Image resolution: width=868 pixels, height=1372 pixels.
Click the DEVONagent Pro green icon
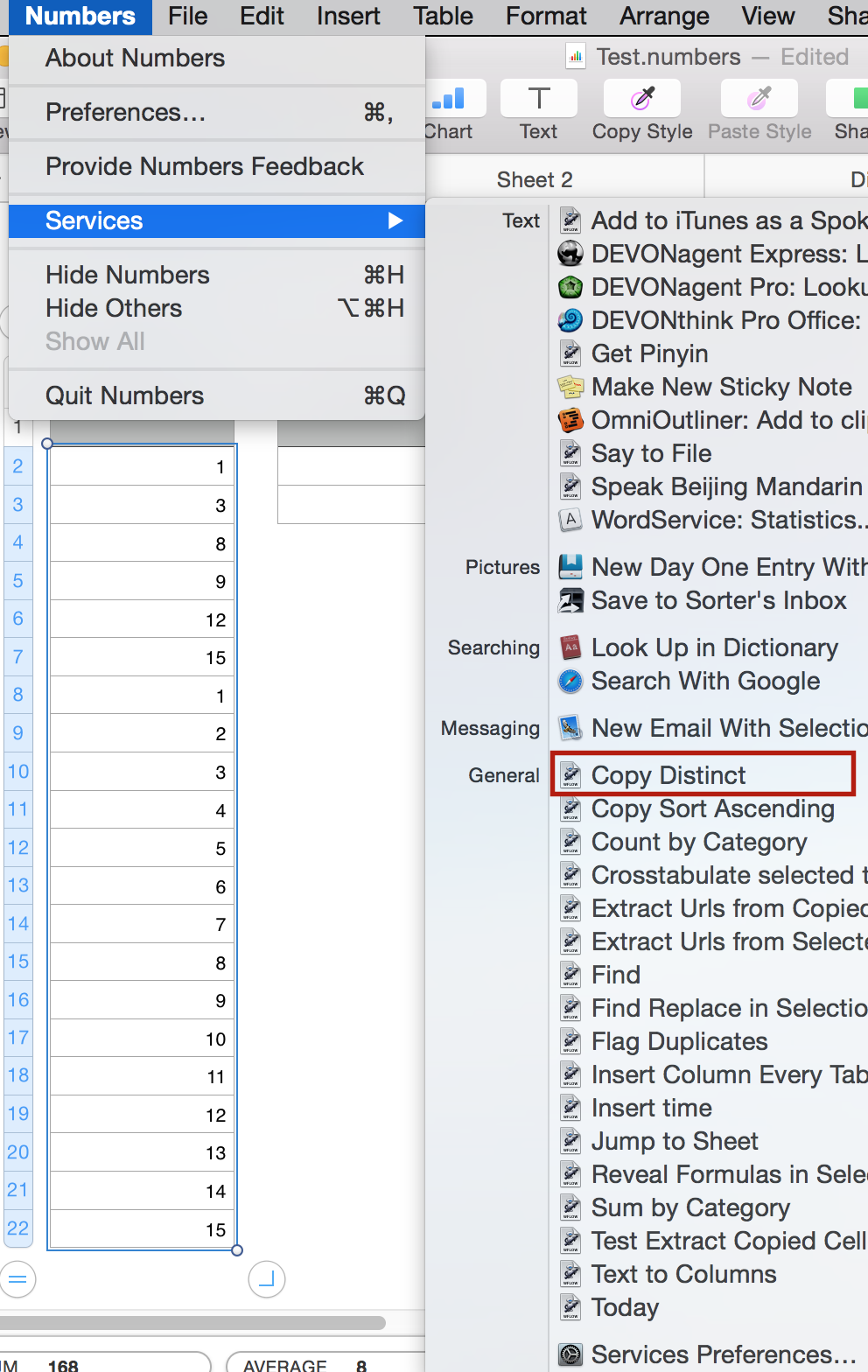[x=570, y=287]
